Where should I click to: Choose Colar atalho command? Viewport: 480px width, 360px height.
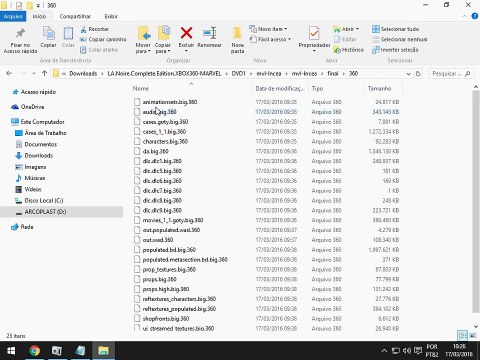point(99,50)
